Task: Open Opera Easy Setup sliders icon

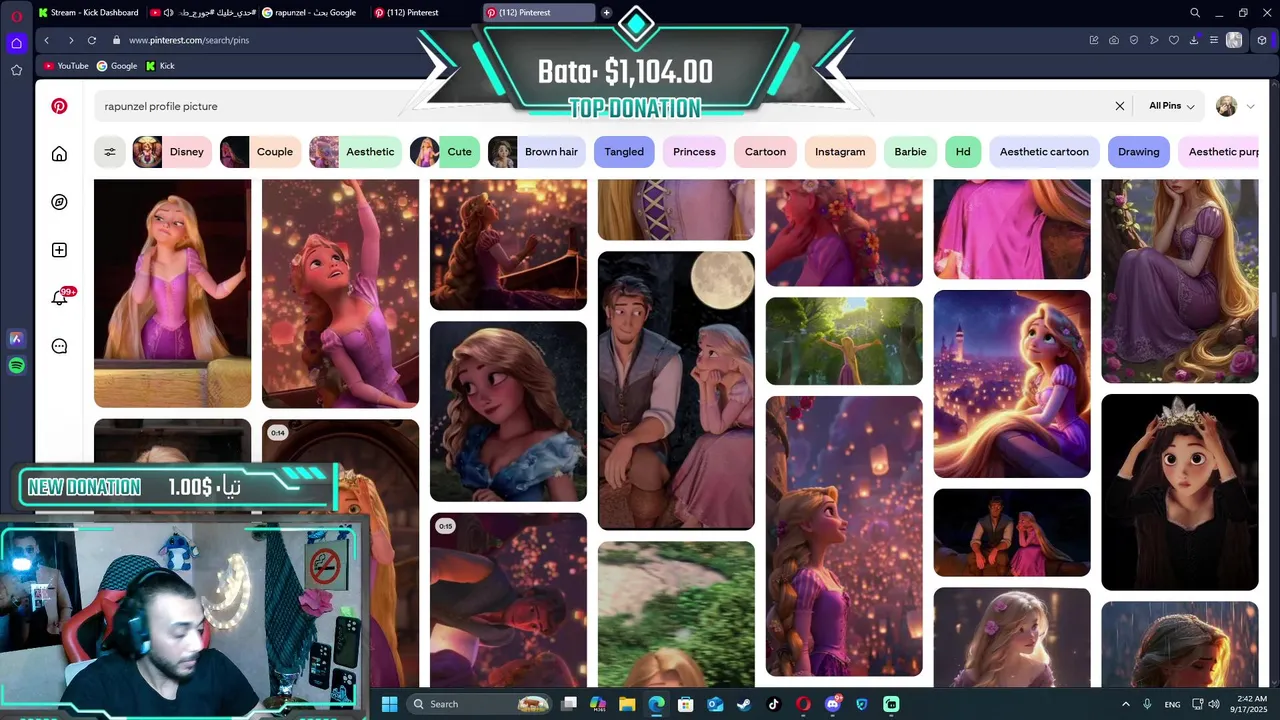Action: pyautogui.click(x=1214, y=40)
